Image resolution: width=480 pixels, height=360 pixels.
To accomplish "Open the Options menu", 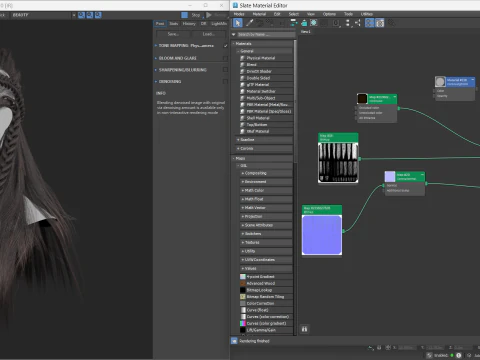I will (329, 14).
